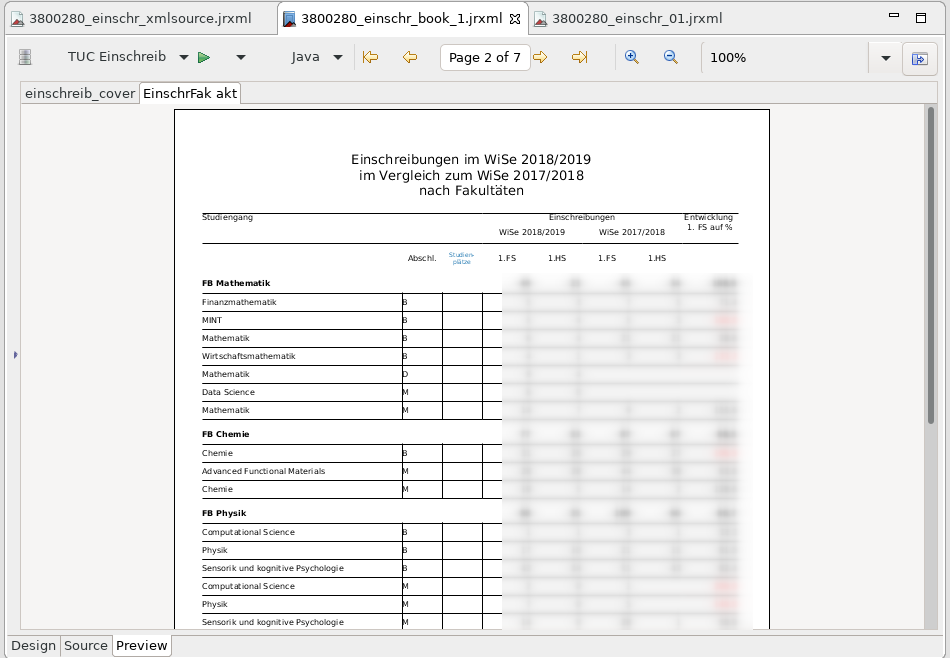Click the 'Entwicklung 1. FS auf %' header

coord(709,222)
